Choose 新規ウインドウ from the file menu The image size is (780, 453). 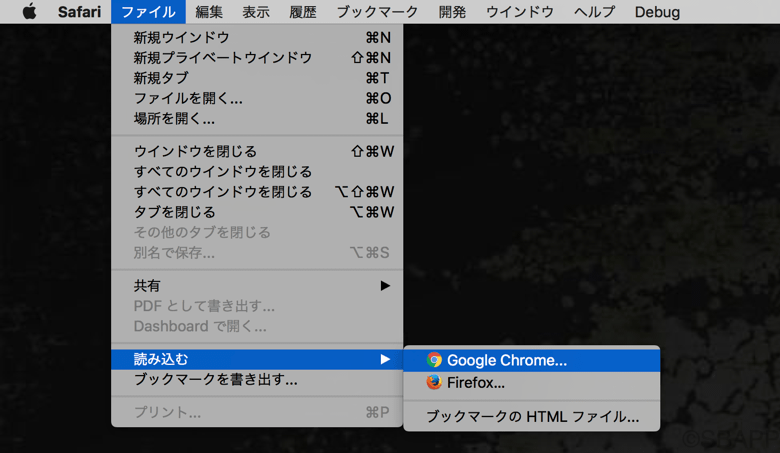[181, 38]
